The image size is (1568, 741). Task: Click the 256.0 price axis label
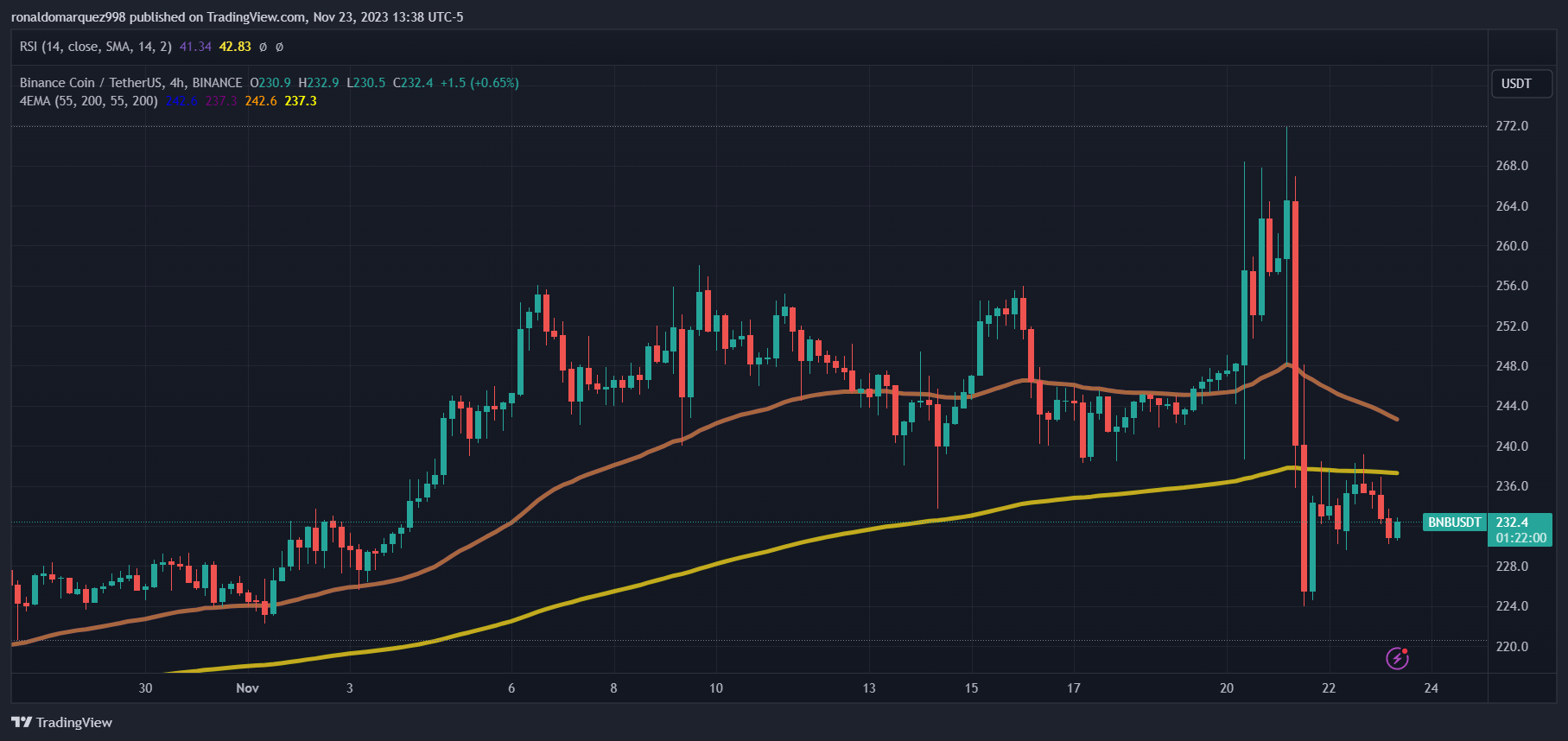1512,286
